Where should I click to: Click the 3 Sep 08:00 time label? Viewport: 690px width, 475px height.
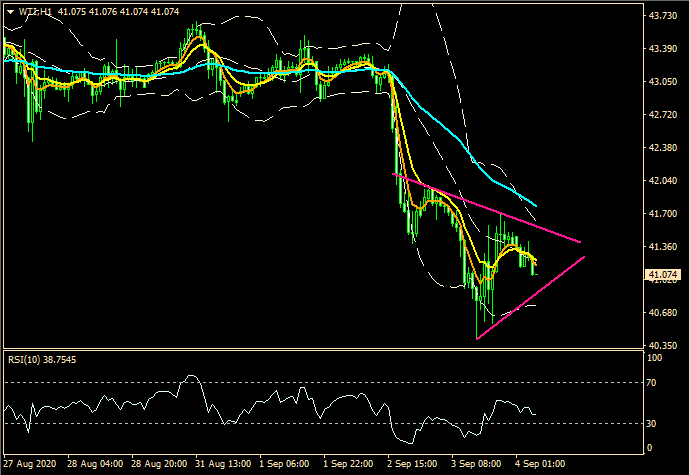pyautogui.click(x=476, y=466)
